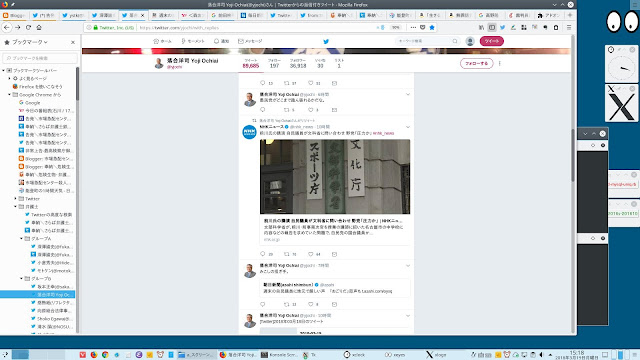Open the モーメント navigation item
640x360 pixels.
click(193, 41)
